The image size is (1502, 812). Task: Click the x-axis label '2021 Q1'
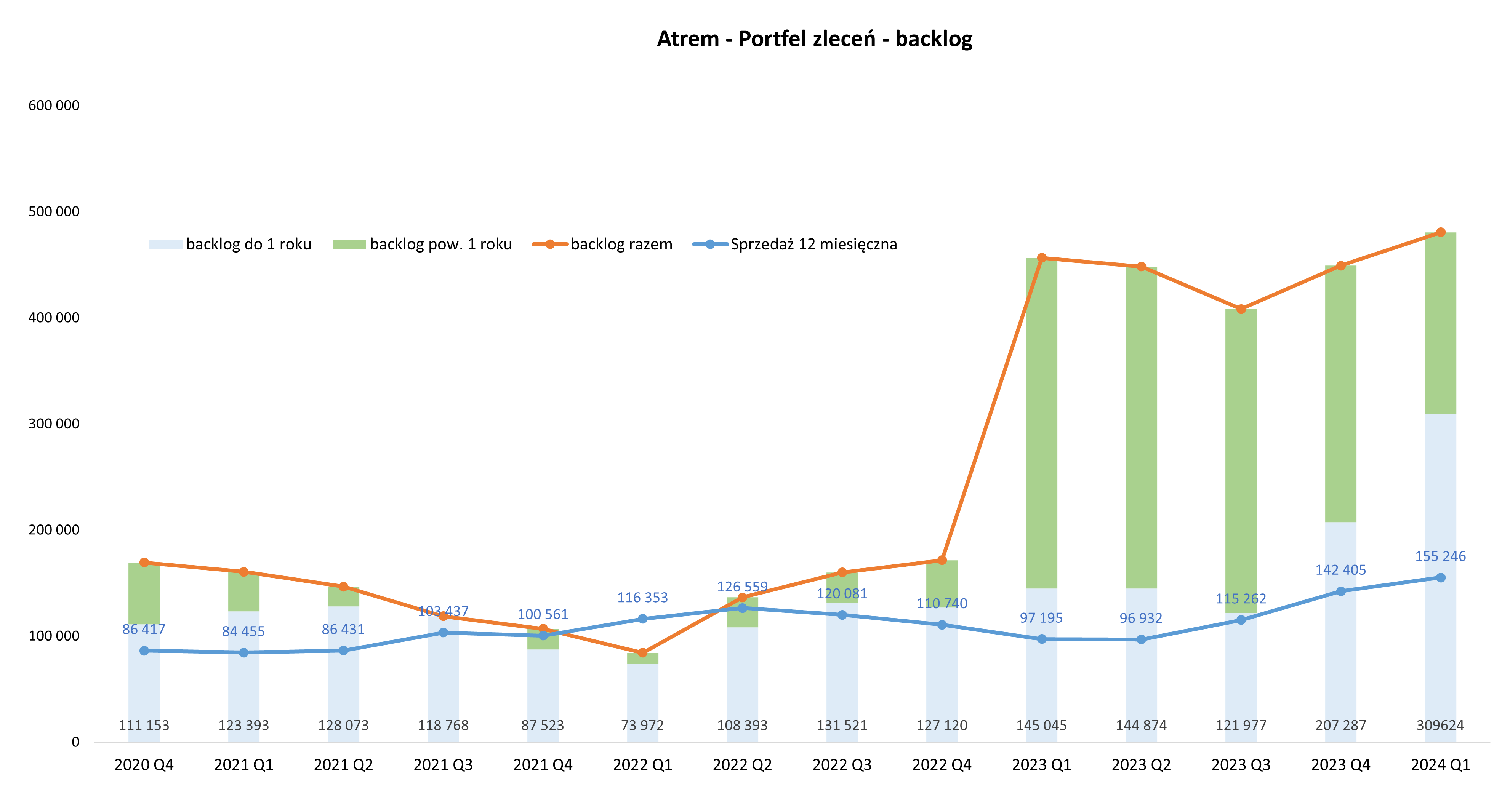[x=244, y=765]
